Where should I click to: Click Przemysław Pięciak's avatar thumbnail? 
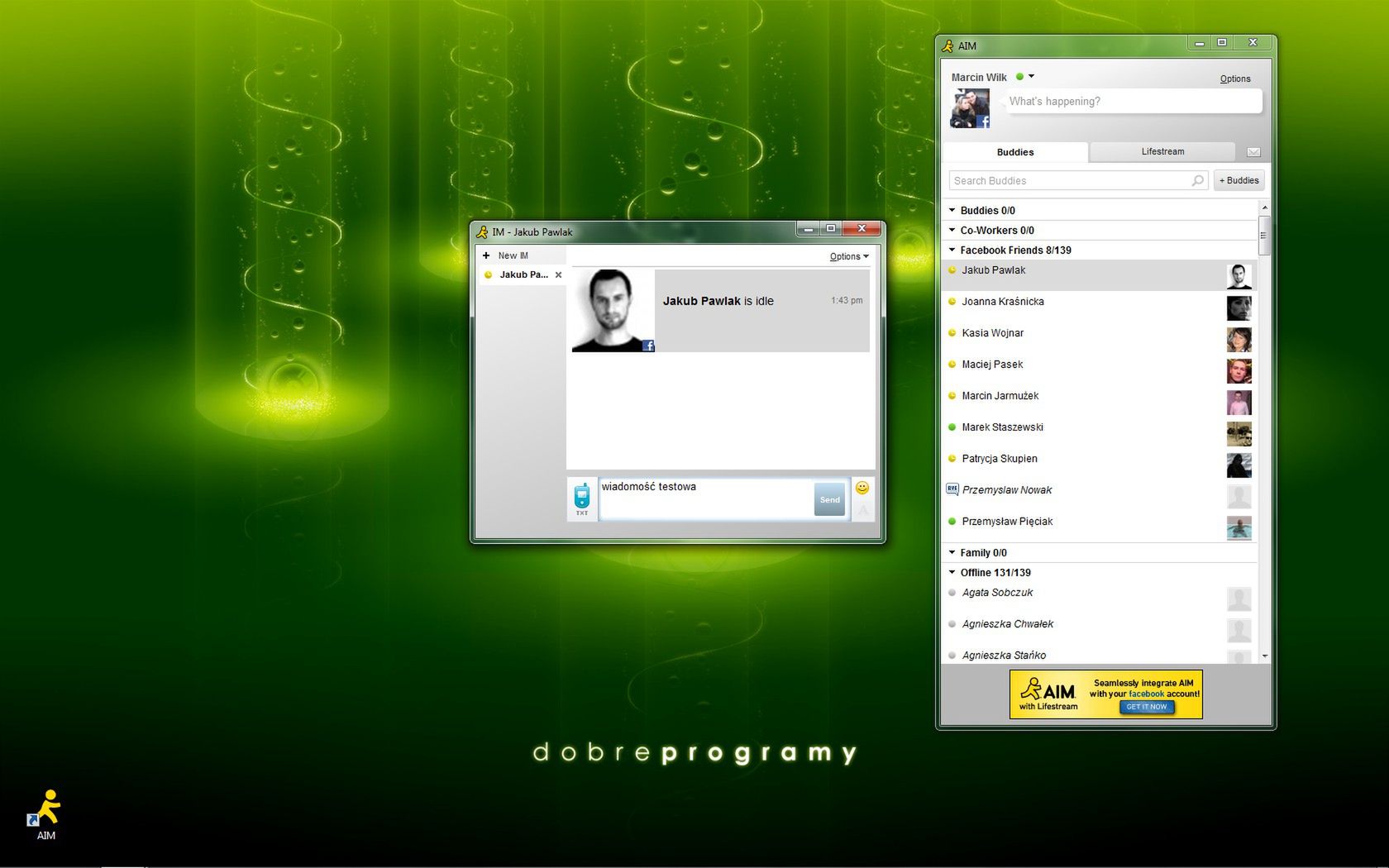pyautogui.click(x=1239, y=527)
